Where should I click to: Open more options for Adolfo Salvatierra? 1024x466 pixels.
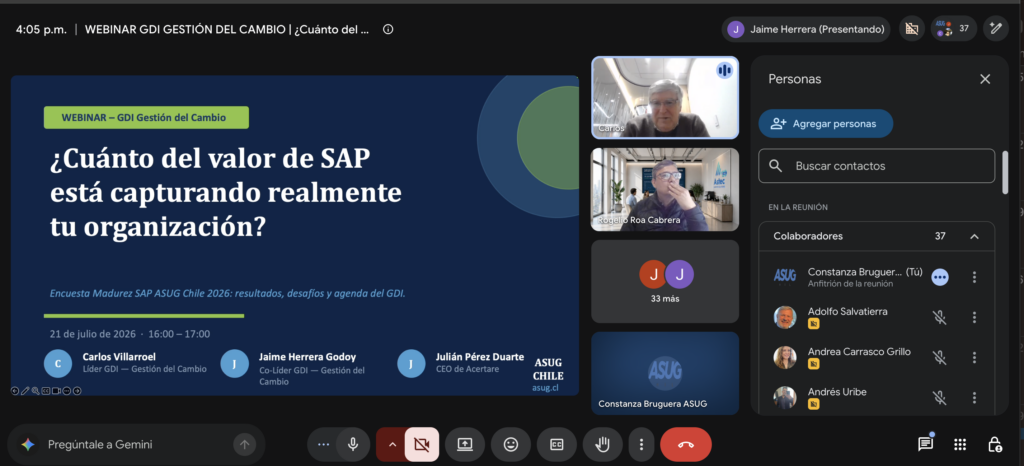click(974, 317)
